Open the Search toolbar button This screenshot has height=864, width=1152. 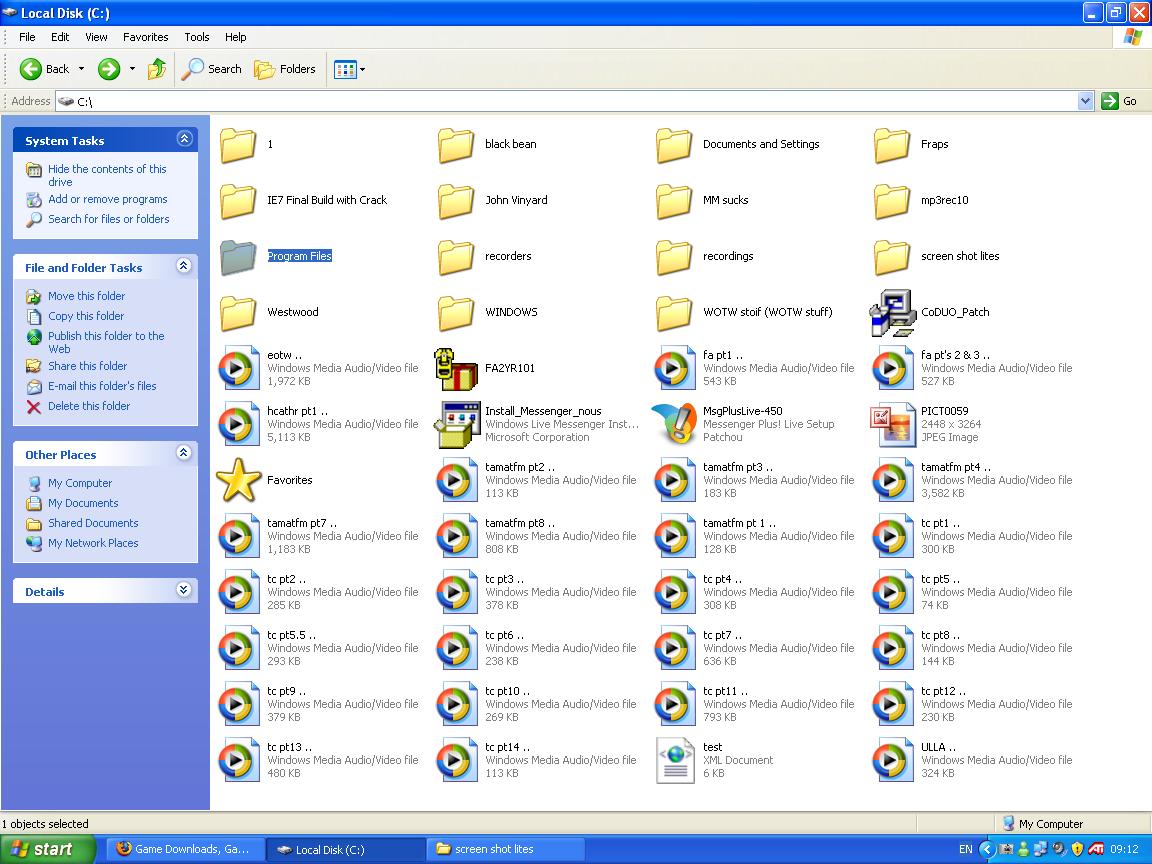pos(212,69)
